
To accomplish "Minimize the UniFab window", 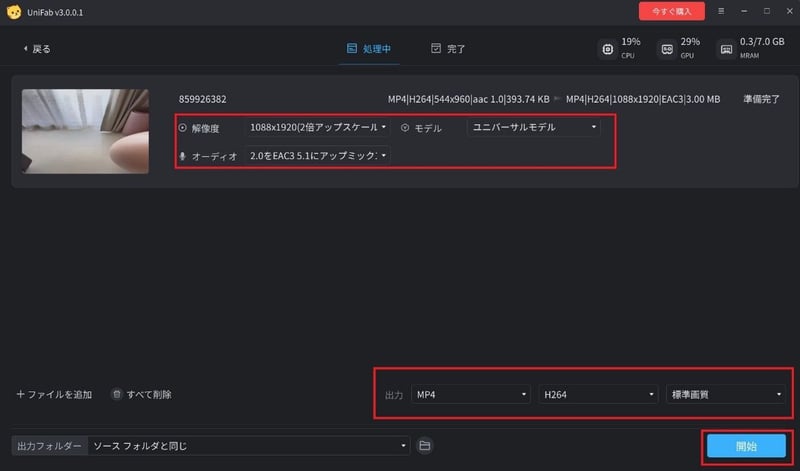I will tap(744, 11).
